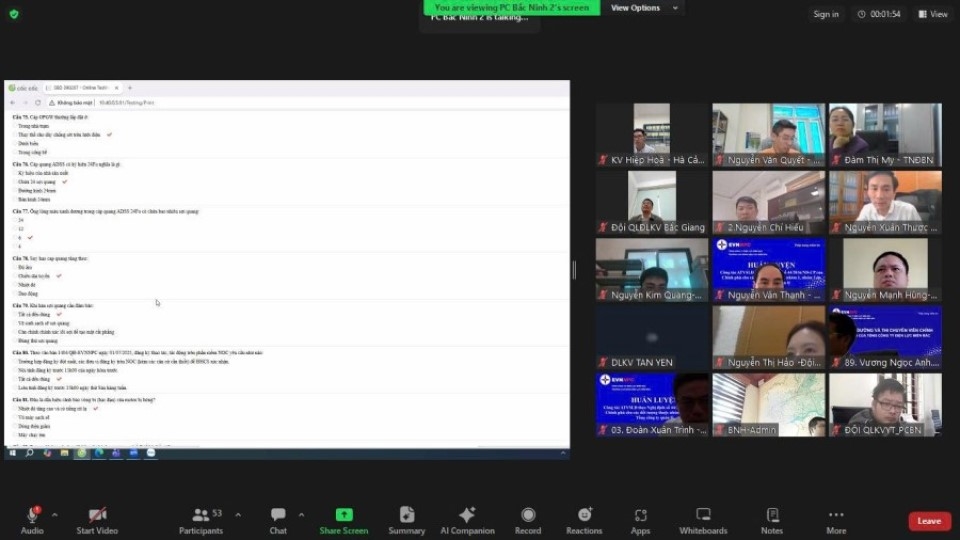Click the red Leave button
Image resolution: width=960 pixels, height=540 pixels.
929,521
